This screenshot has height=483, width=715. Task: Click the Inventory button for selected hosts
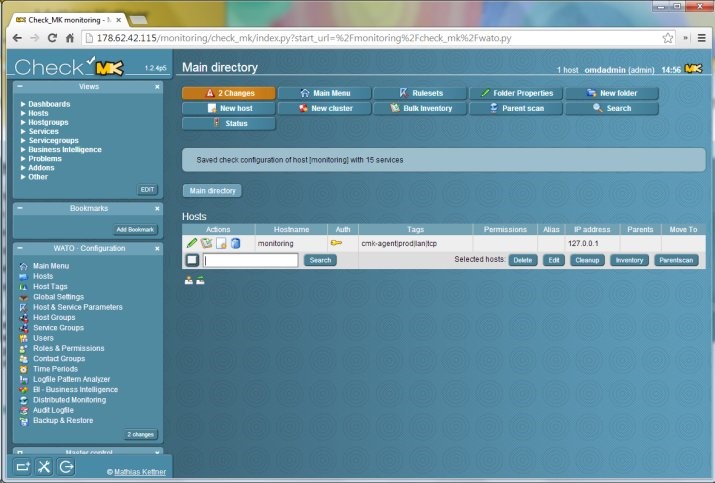tap(629, 260)
